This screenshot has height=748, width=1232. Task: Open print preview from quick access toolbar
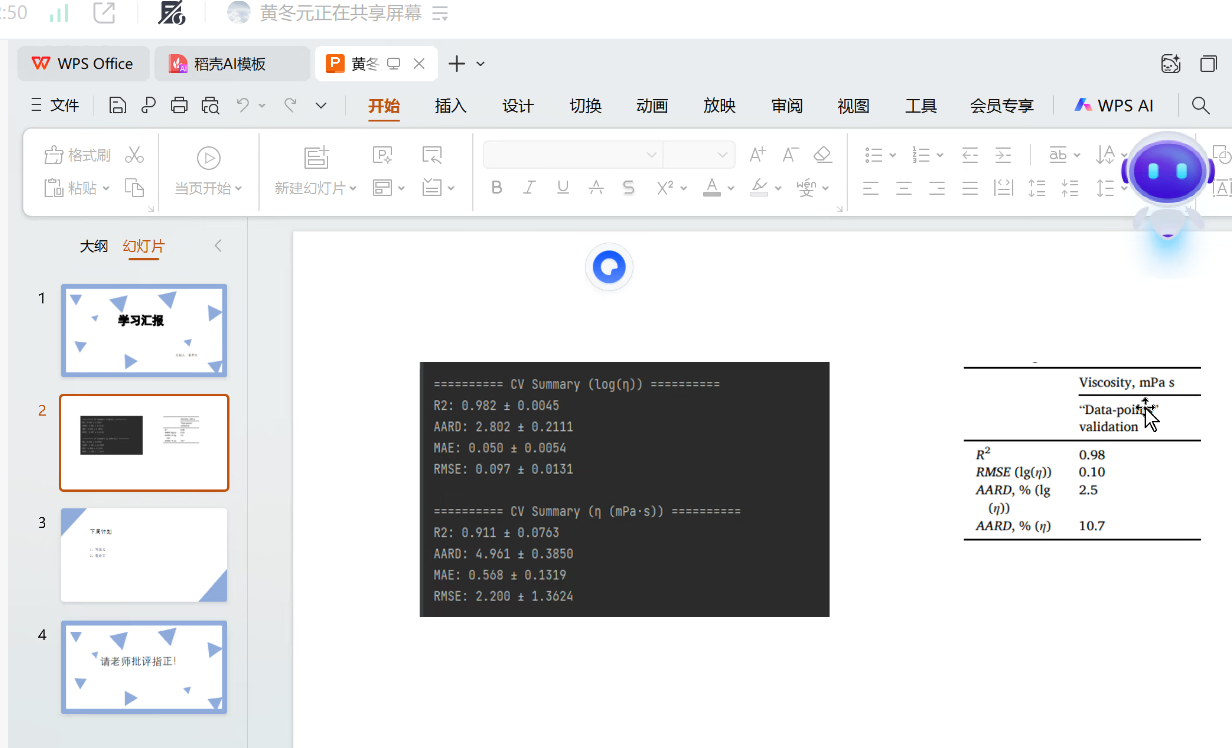pyautogui.click(x=210, y=106)
